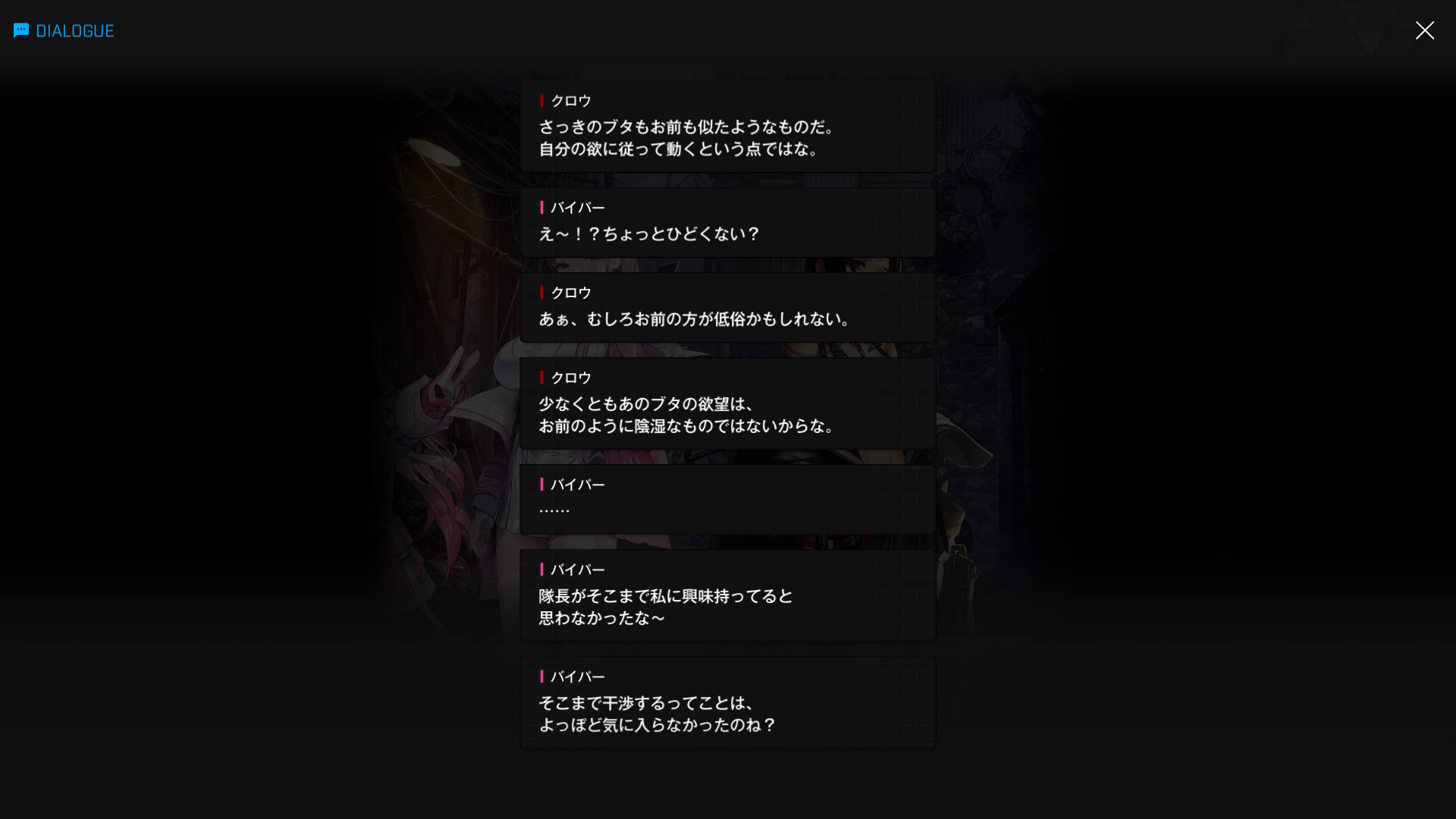Click red marker beside first クロウ name
The width and height of the screenshot is (1456, 819).
[541, 101]
